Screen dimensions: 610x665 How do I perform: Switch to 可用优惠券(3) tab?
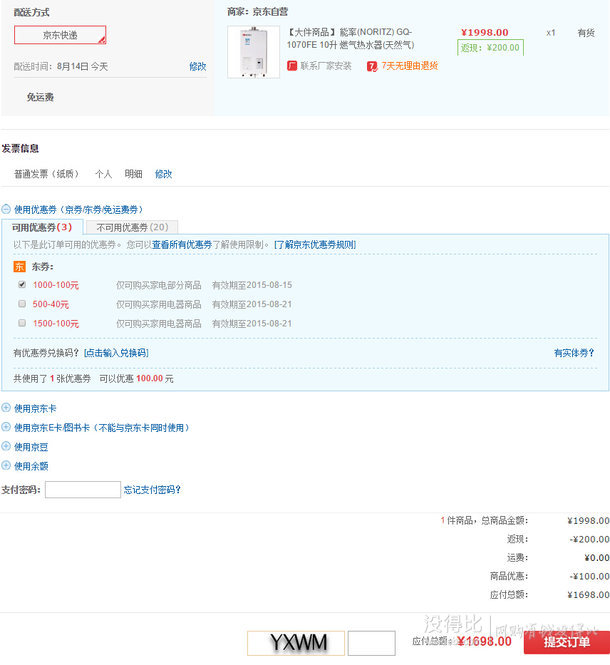42,227
